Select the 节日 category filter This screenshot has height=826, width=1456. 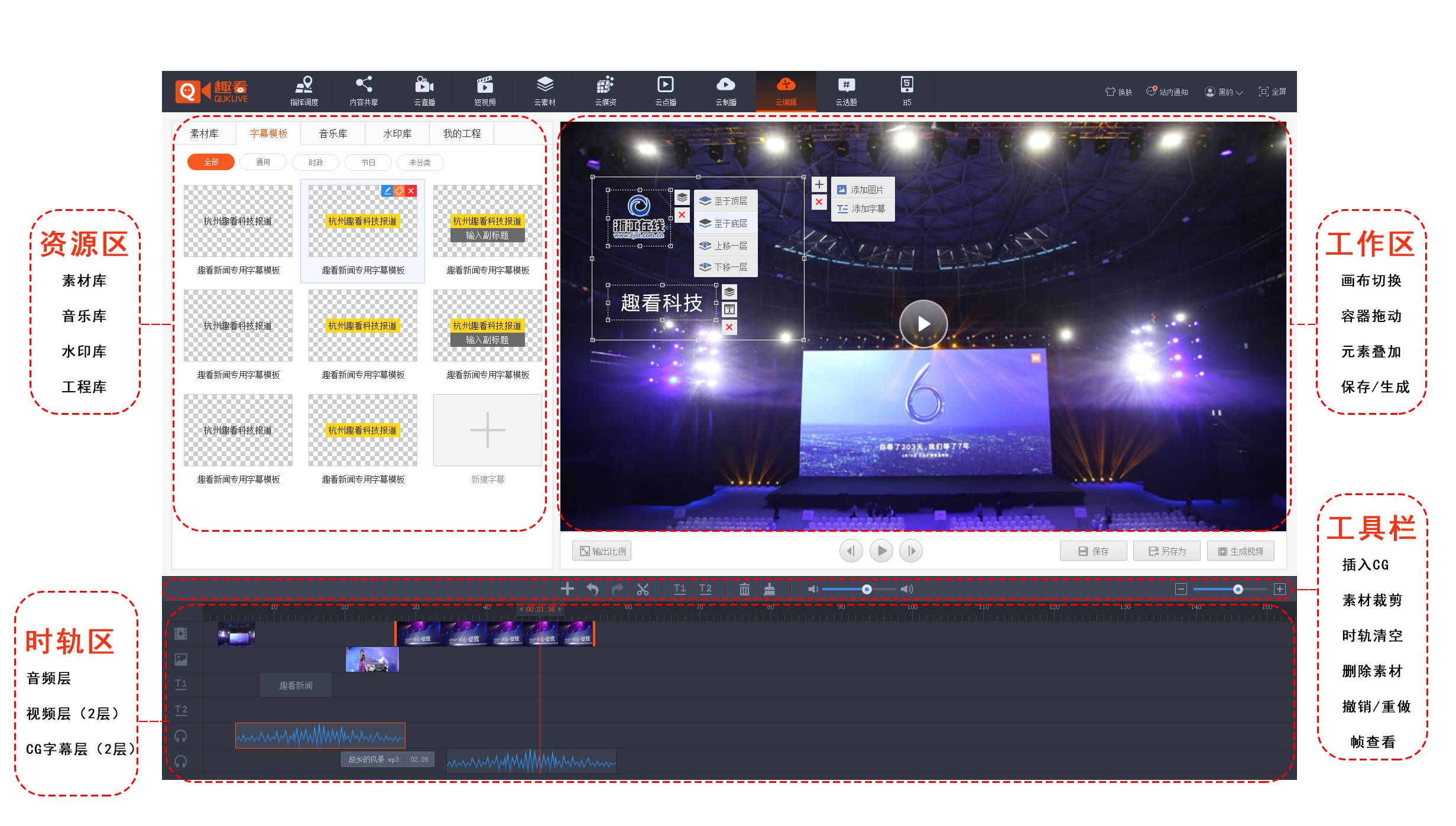[x=368, y=162]
